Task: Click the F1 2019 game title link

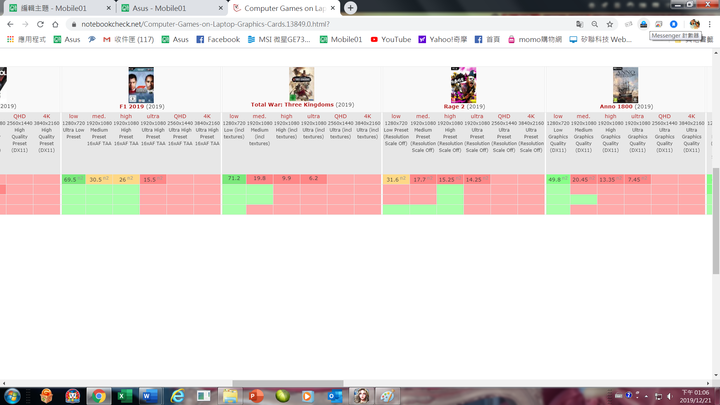Action: coord(132,107)
